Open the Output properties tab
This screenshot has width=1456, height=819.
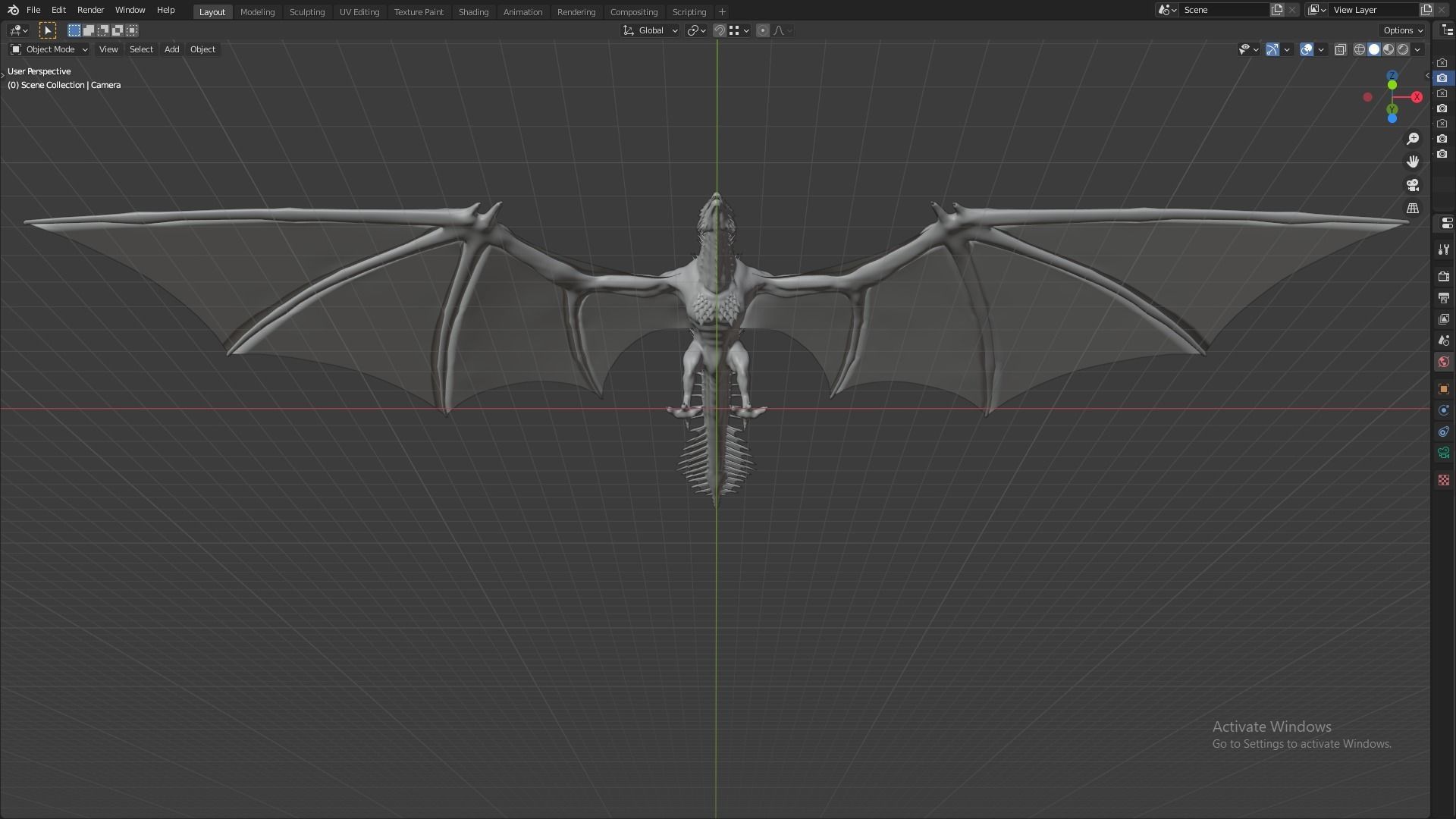coord(1444,298)
